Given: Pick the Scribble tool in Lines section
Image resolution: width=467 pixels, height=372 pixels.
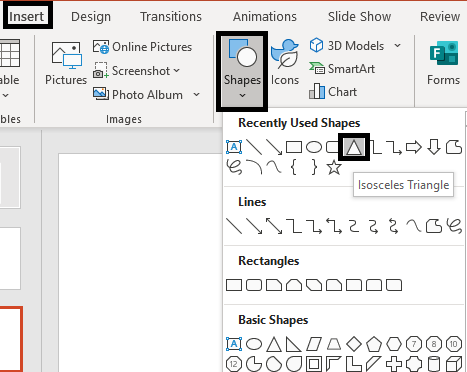Looking at the screenshot, I should (454, 226).
